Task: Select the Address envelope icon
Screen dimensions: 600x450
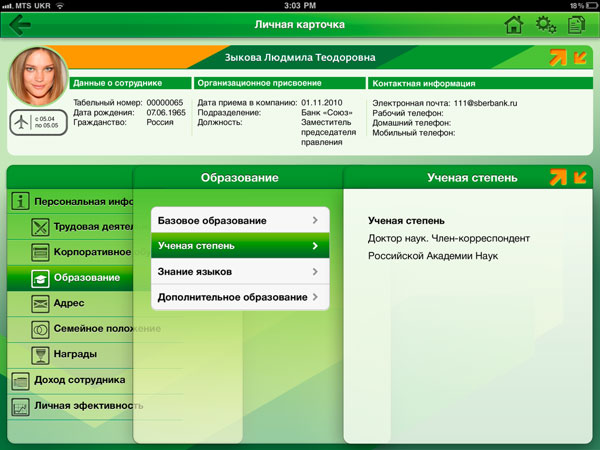Action: pos(40,303)
